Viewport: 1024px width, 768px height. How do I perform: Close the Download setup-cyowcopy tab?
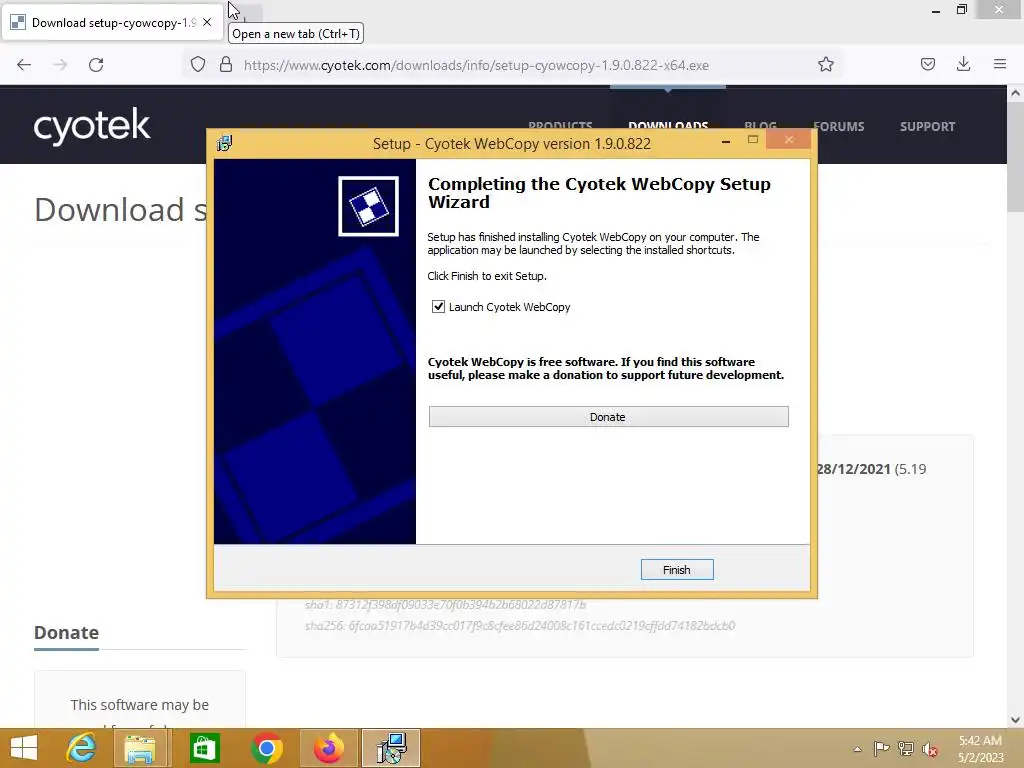[207, 22]
